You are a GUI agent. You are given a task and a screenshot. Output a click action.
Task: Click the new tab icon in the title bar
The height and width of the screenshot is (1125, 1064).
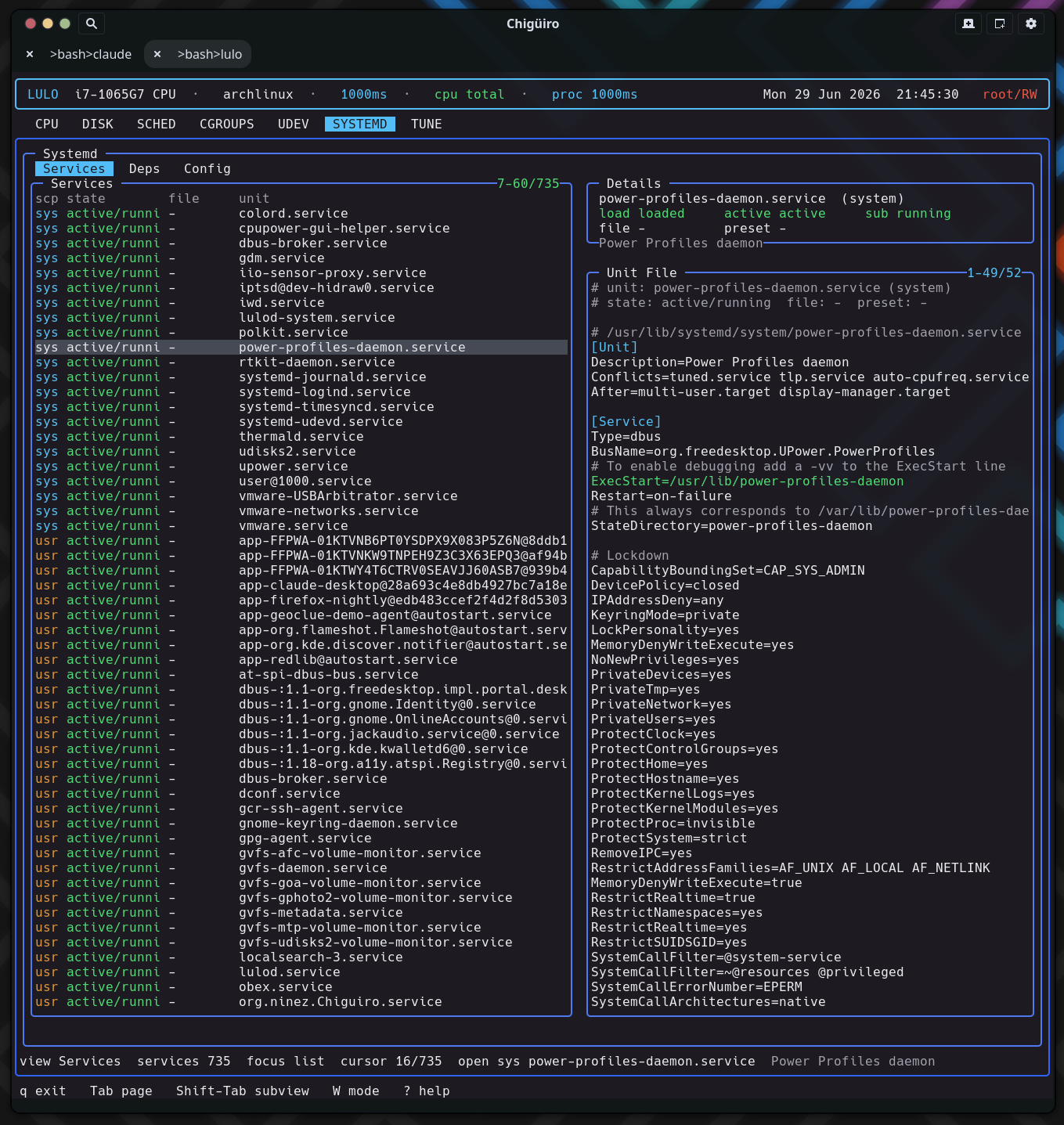coord(968,23)
